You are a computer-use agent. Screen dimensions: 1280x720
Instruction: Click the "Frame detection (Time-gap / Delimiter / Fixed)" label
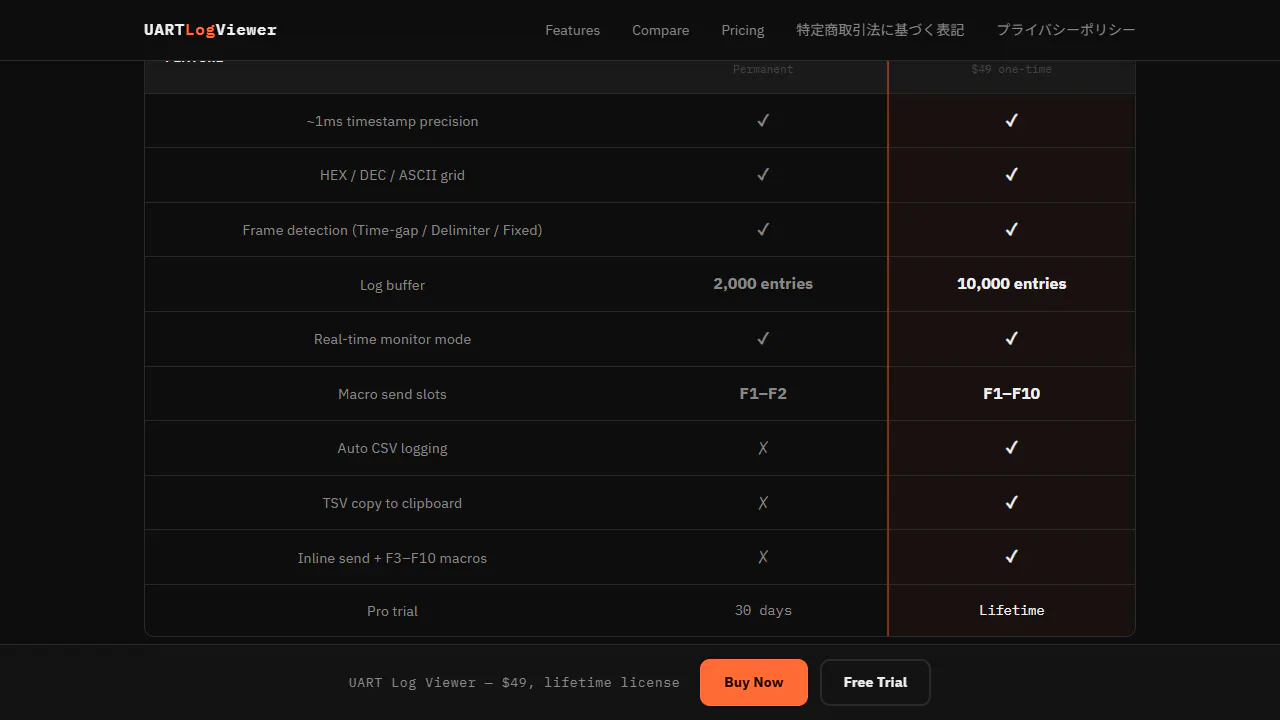coord(392,230)
